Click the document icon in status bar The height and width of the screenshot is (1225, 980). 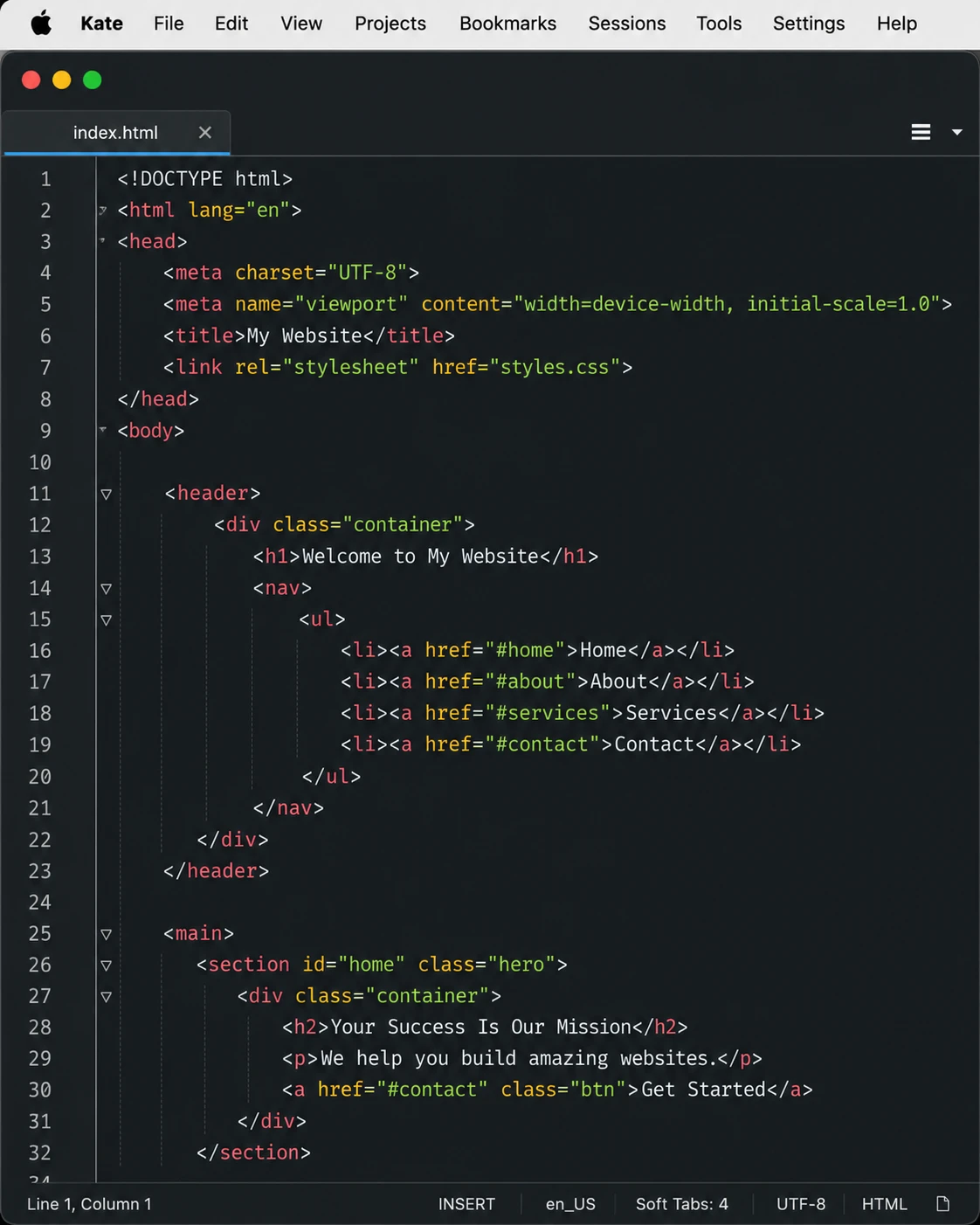pos(943,1204)
